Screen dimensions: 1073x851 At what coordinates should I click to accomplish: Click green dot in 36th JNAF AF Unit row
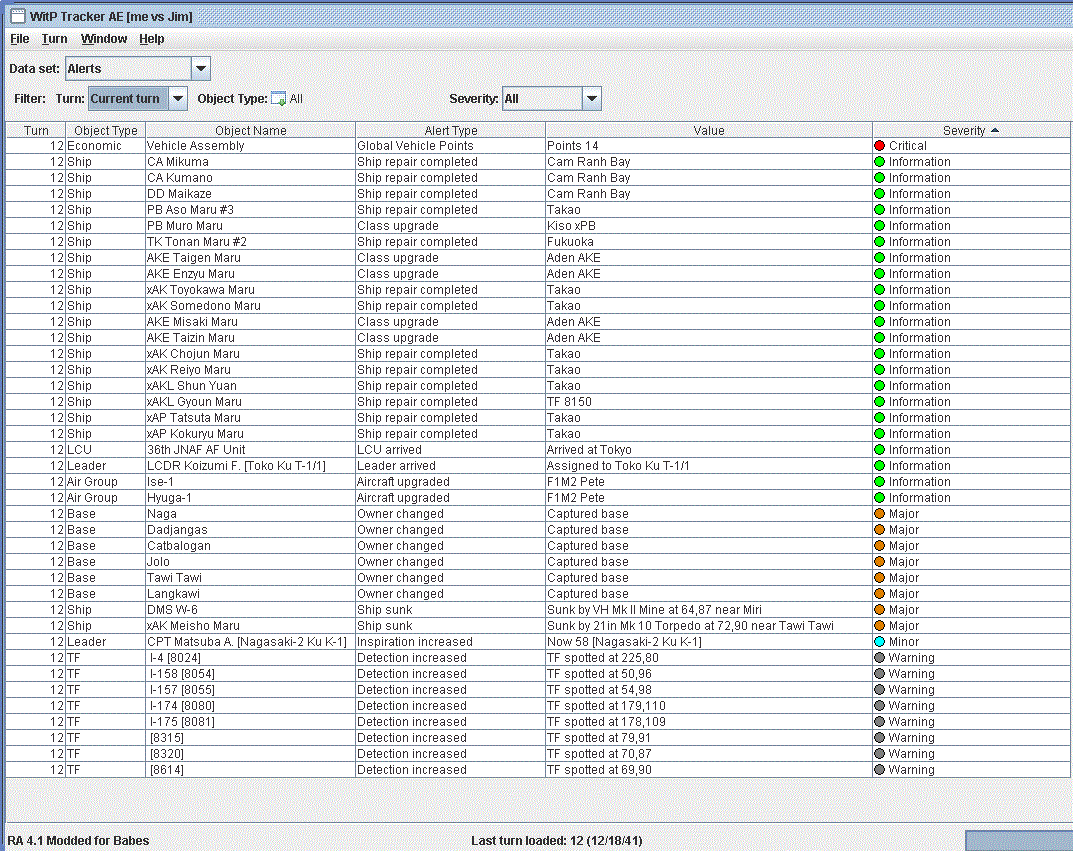point(880,449)
